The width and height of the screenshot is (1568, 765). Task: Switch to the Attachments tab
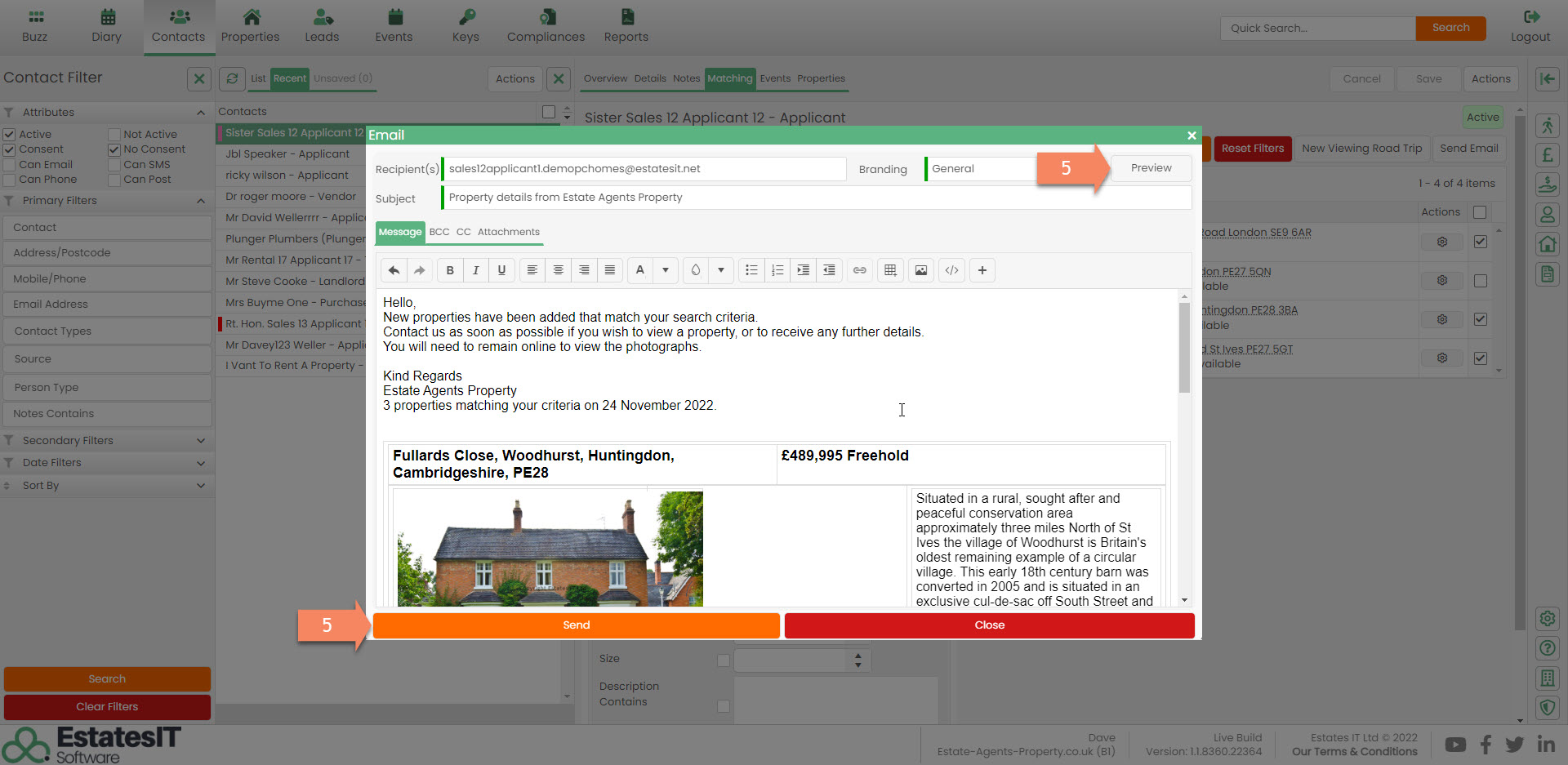[508, 232]
